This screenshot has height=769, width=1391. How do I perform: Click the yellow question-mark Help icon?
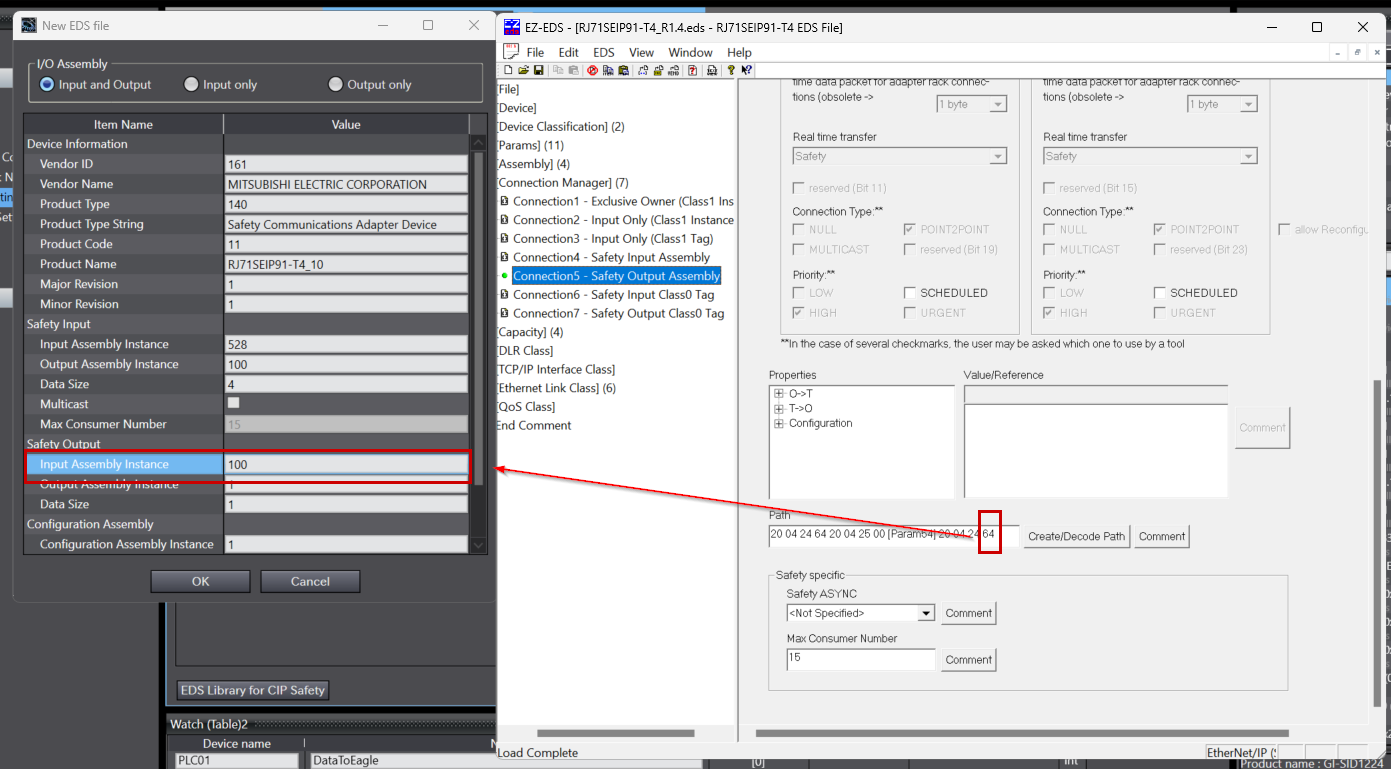coord(731,70)
